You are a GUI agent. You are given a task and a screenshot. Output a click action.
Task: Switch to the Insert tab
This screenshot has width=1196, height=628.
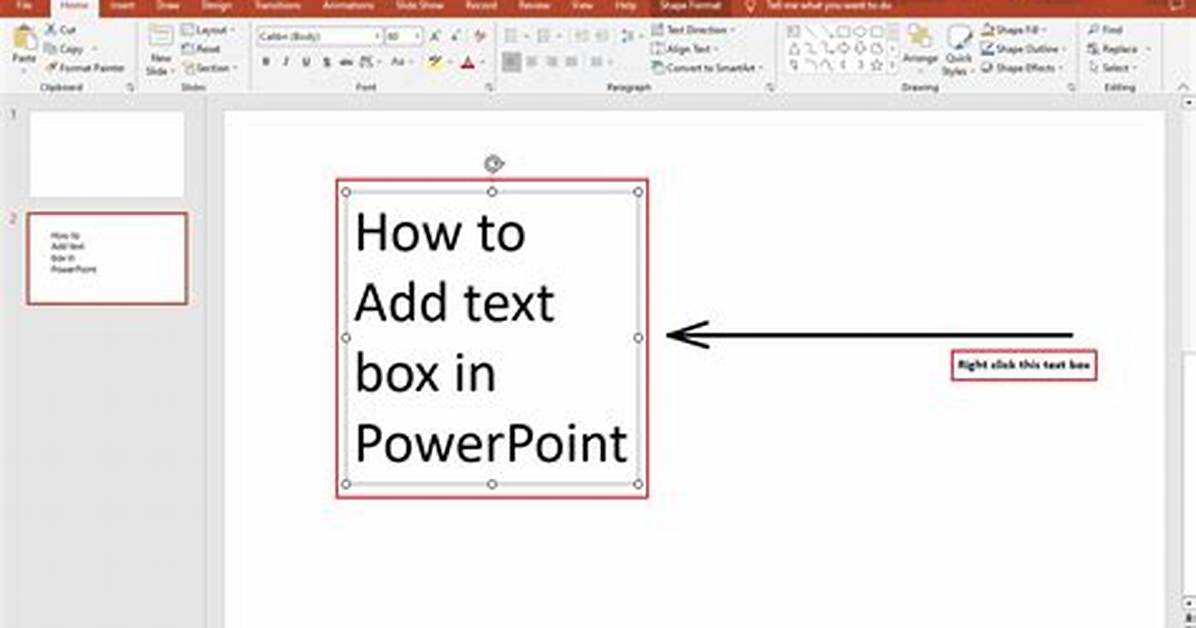122,5
